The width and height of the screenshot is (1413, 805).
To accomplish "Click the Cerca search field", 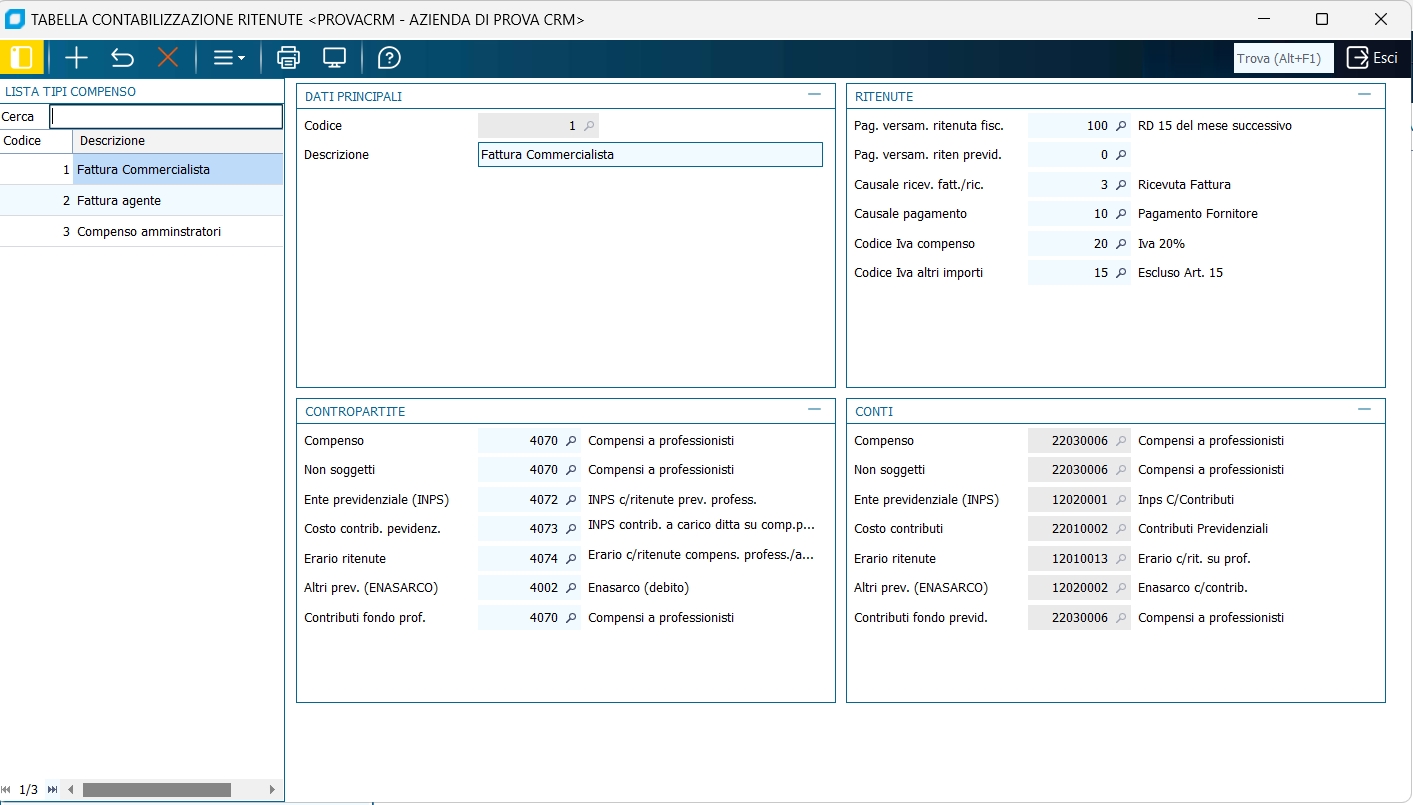I will click(x=166, y=117).
